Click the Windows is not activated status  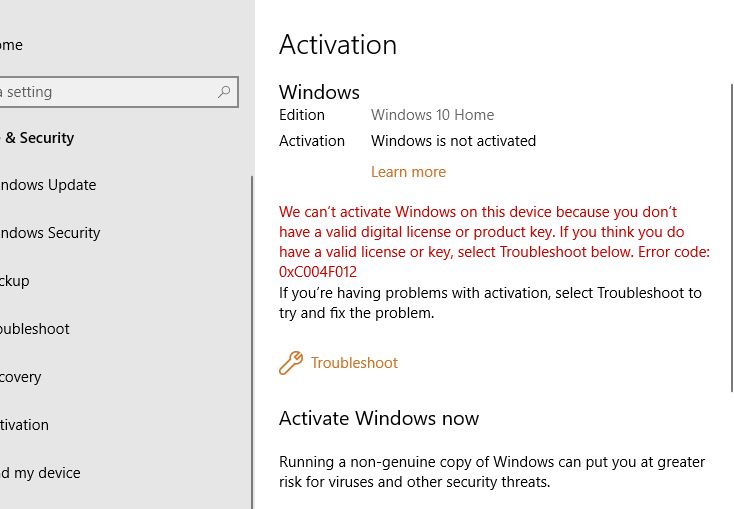coord(454,141)
